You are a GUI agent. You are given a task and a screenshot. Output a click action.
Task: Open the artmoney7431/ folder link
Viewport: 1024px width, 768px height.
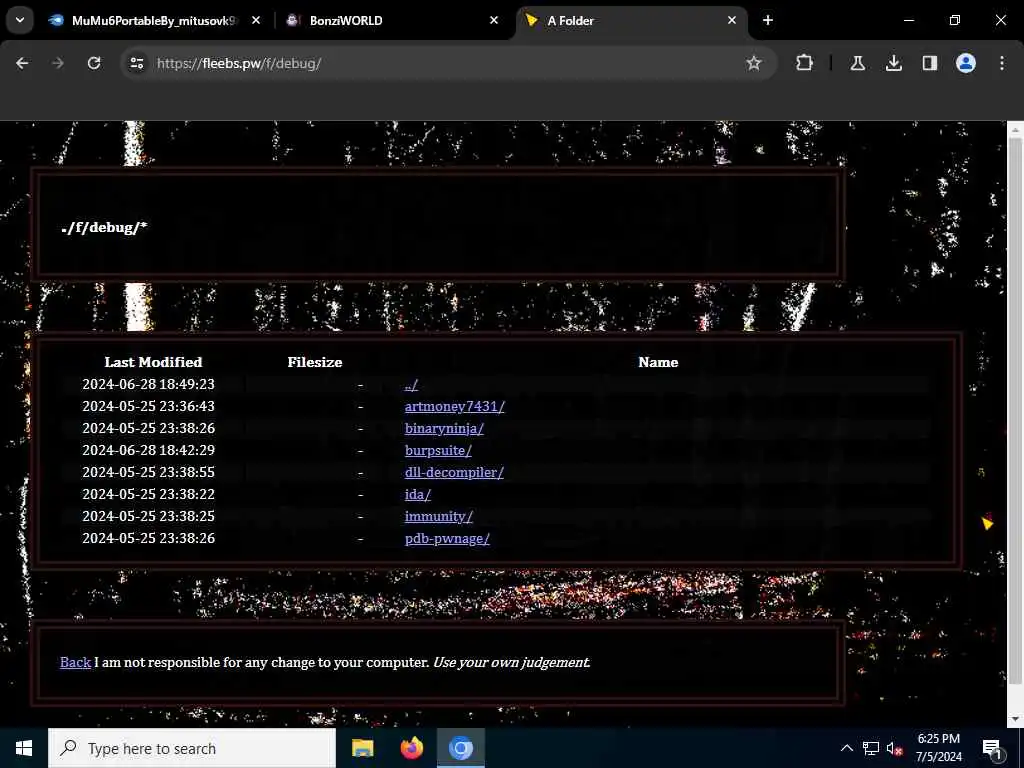[x=455, y=406]
